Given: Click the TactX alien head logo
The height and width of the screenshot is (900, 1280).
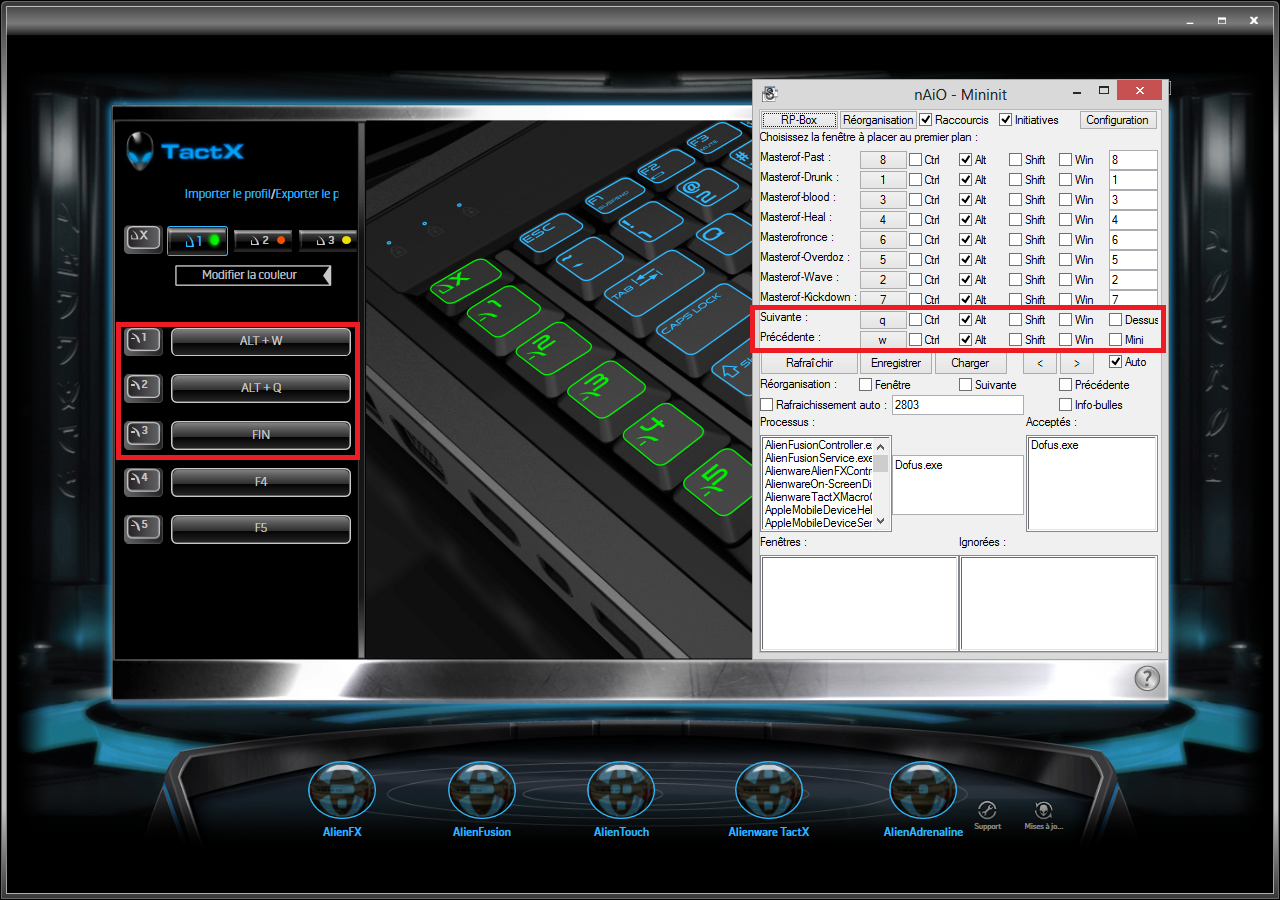Looking at the screenshot, I should pyautogui.click(x=141, y=151).
